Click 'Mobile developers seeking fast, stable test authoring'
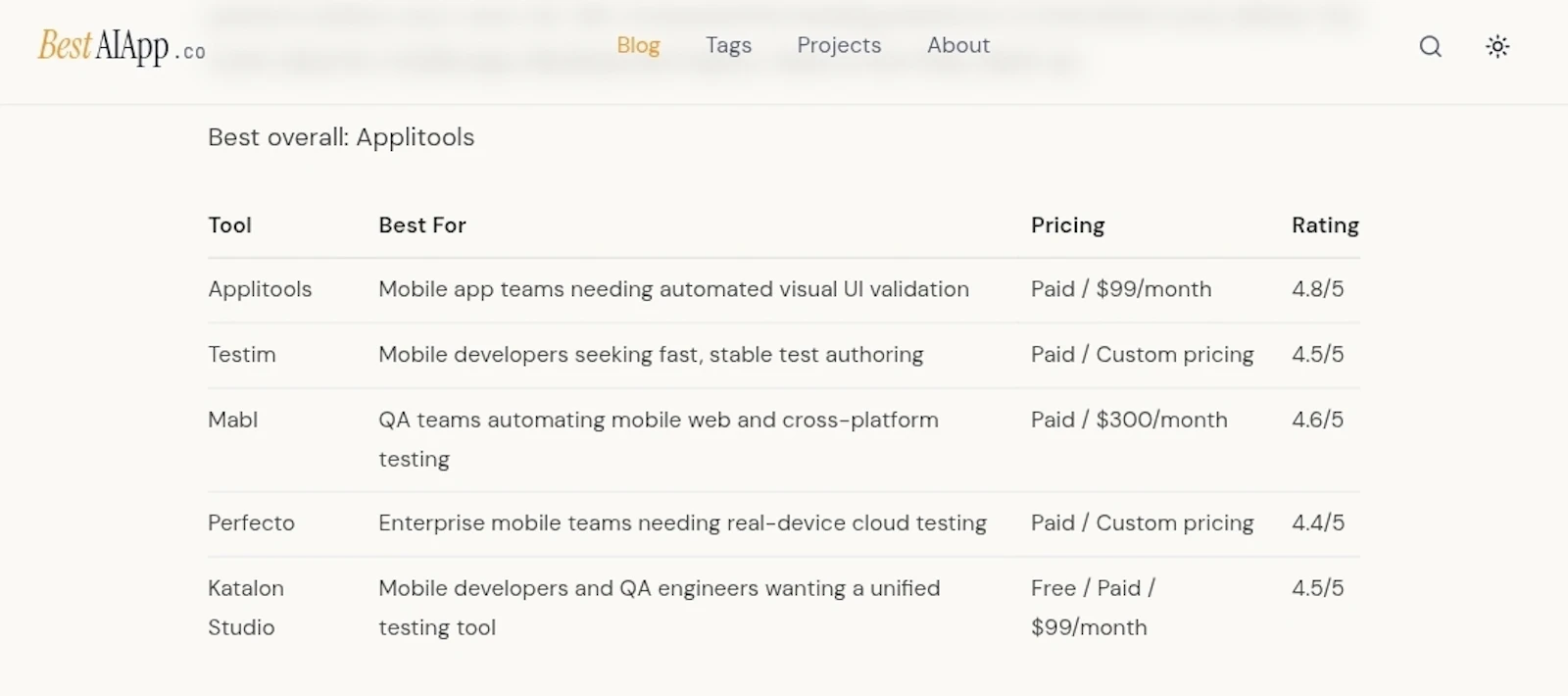This screenshot has width=1568, height=696. point(651,355)
